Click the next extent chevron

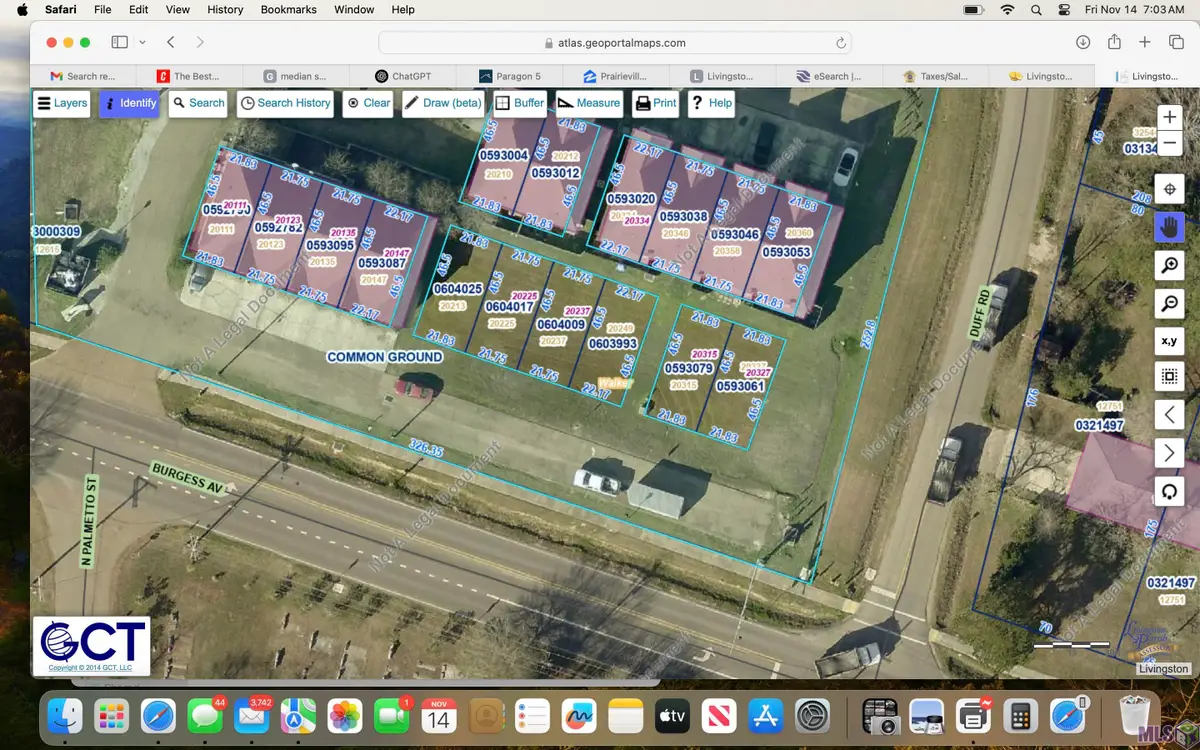point(1169,452)
